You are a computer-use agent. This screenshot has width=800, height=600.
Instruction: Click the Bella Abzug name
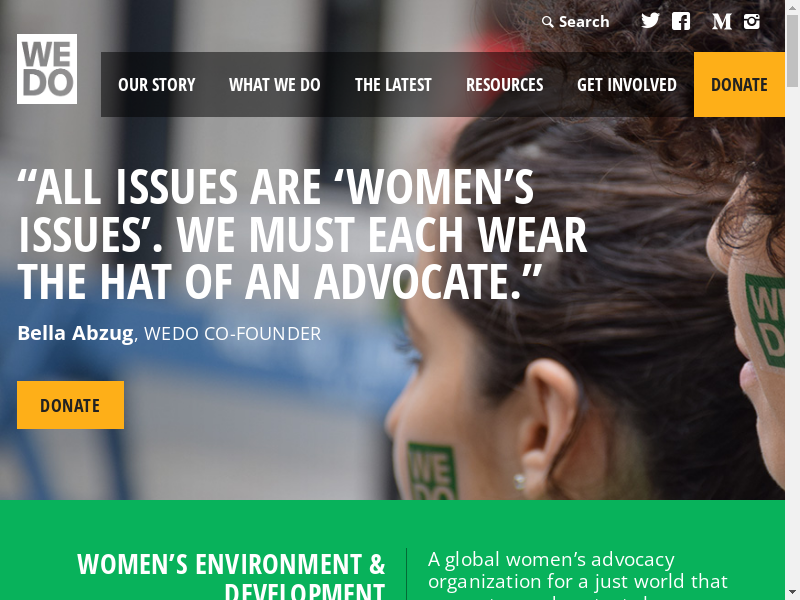pos(76,333)
